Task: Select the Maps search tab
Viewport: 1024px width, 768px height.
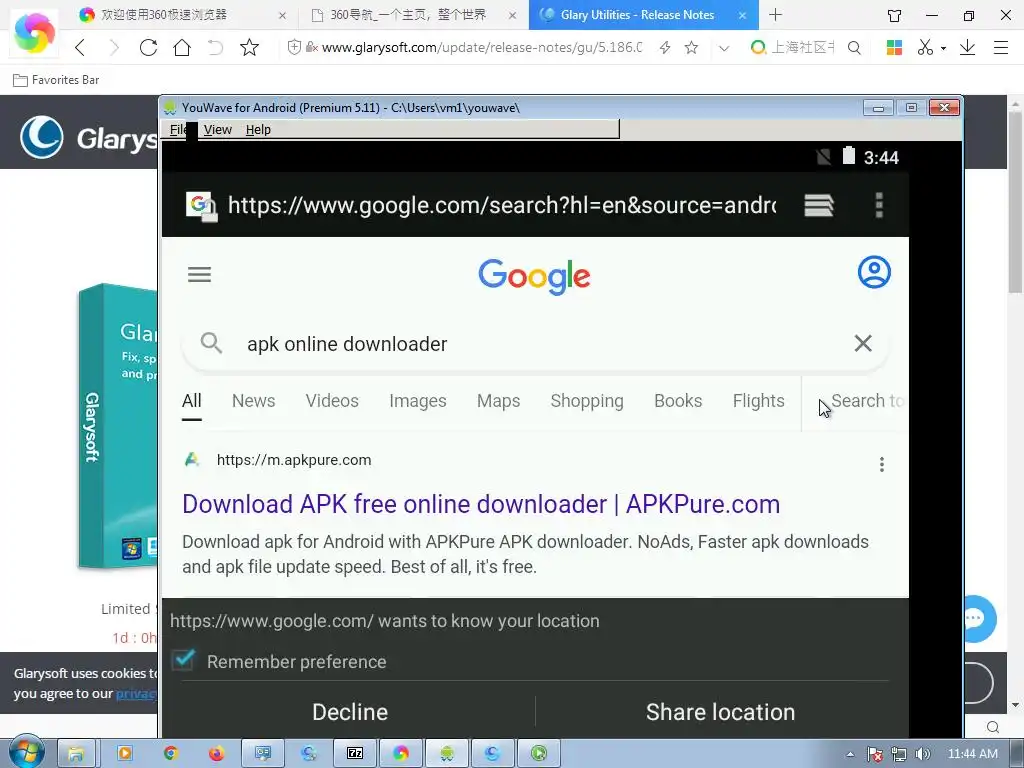Action: tap(498, 400)
